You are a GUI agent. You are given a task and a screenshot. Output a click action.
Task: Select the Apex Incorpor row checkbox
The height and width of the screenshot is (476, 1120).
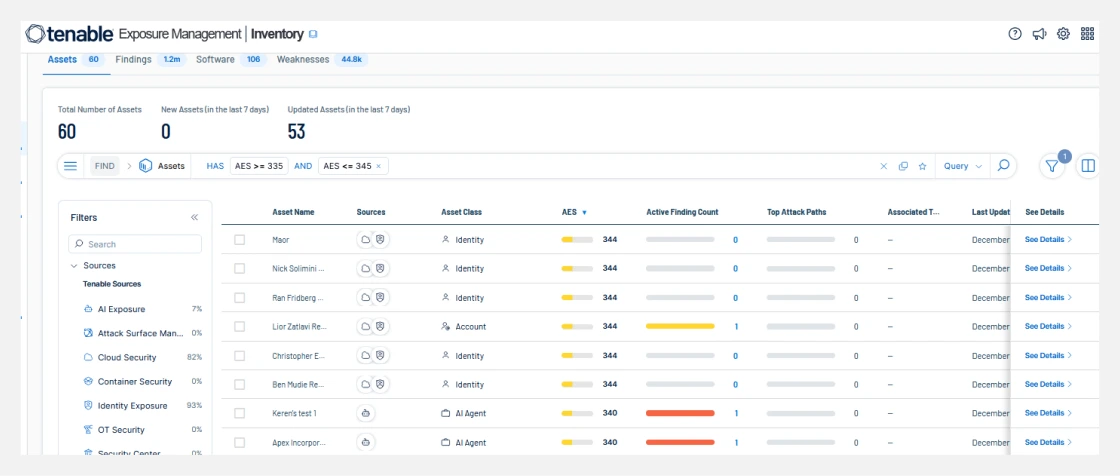(239, 442)
